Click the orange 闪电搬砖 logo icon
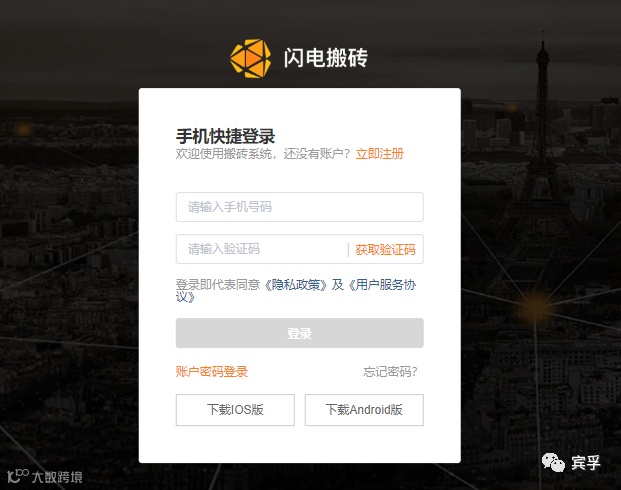The width and height of the screenshot is (621, 490). (x=251, y=58)
